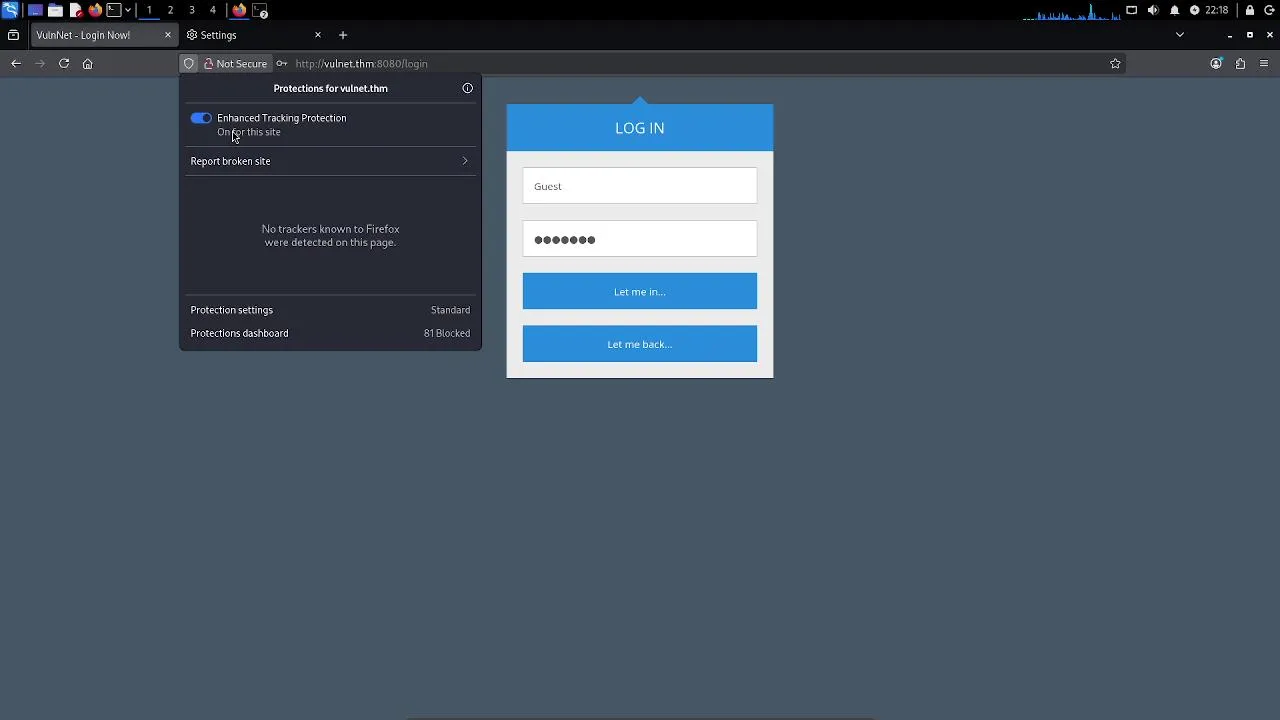Click the power manager tray icon
Screen dimensions: 1280x720
1194,10
